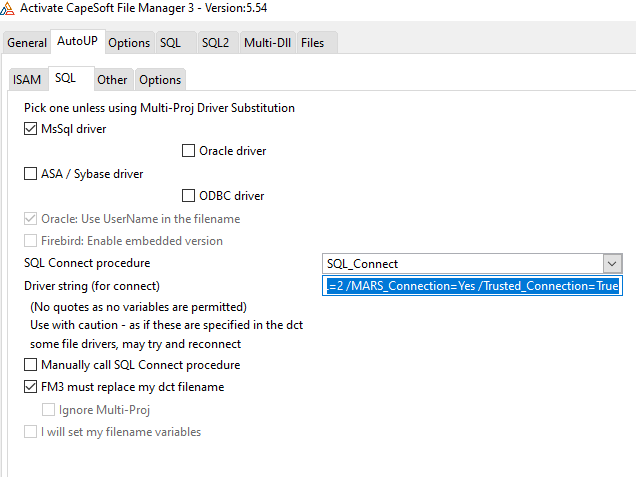
Task: Open the Multi-Dll tab
Action: (266, 43)
